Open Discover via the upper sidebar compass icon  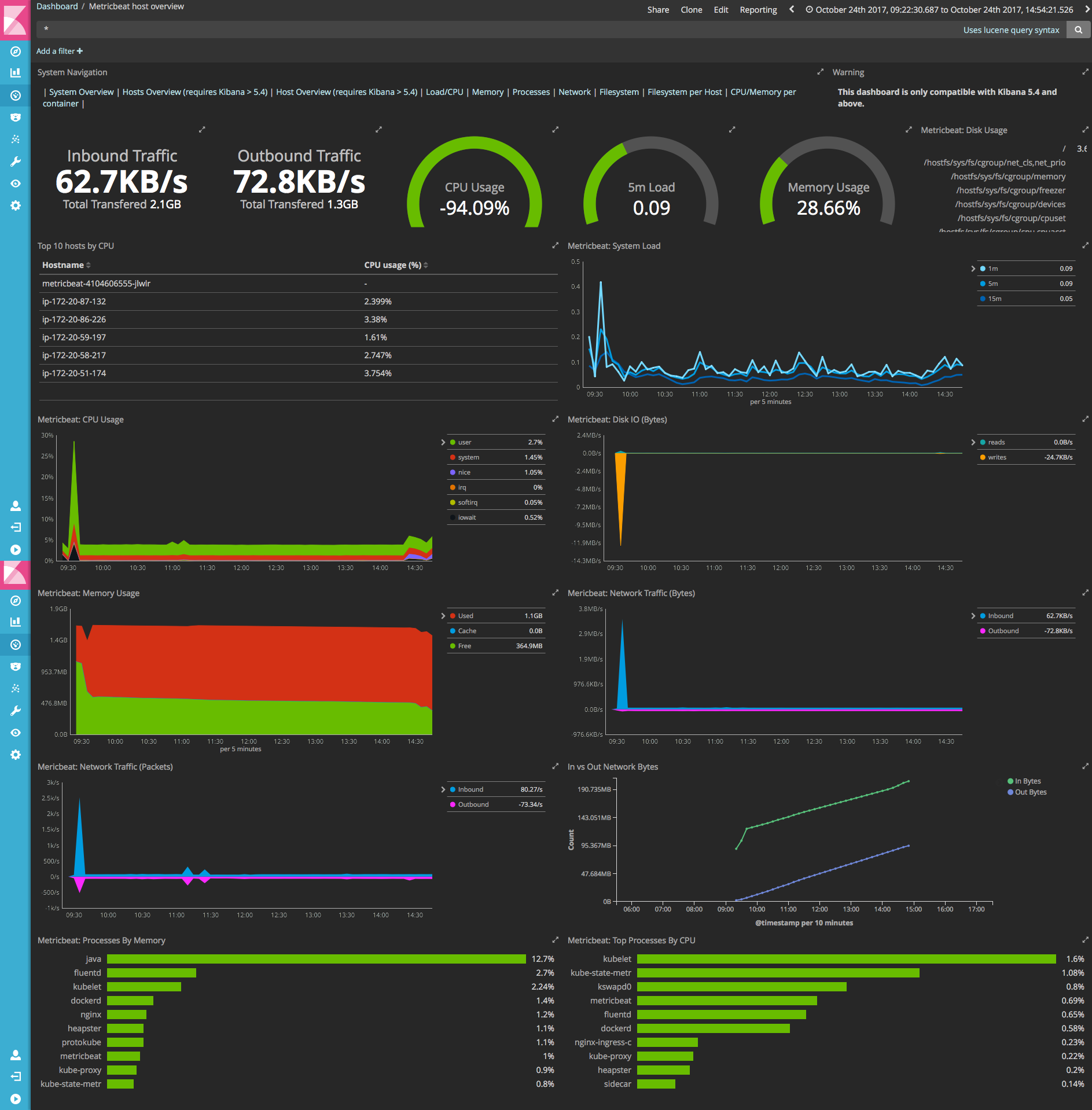click(x=16, y=52)
